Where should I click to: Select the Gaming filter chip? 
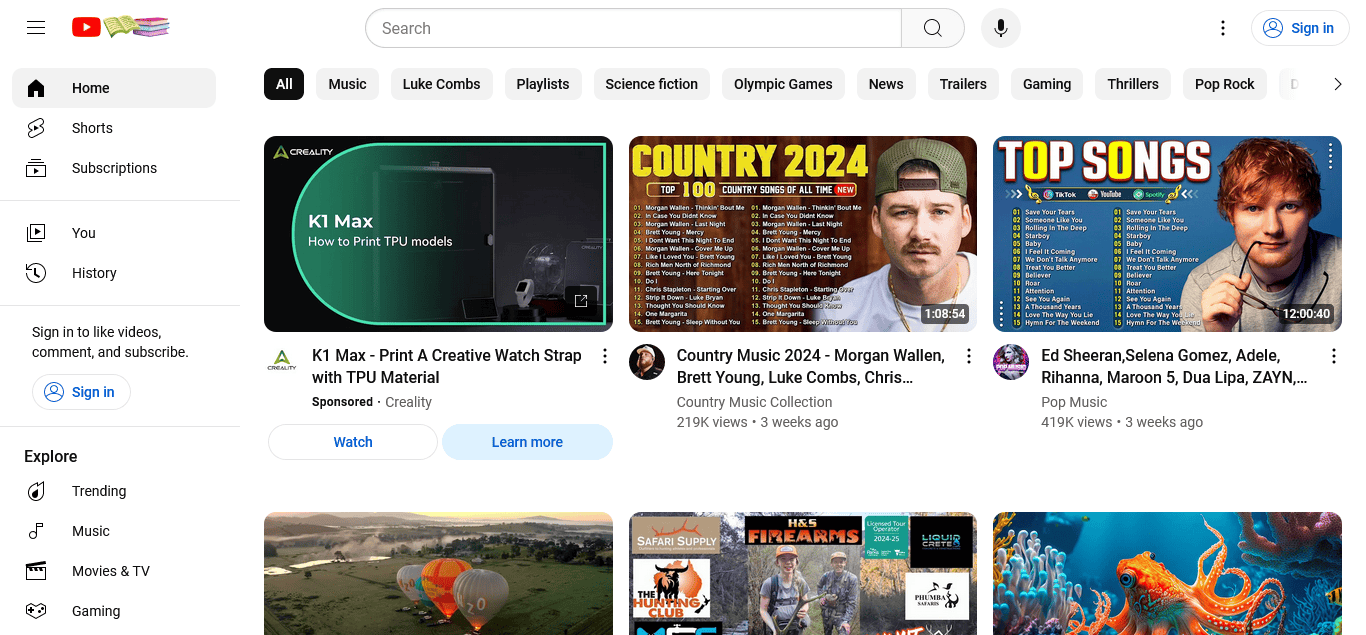[x=1047, y=84]
